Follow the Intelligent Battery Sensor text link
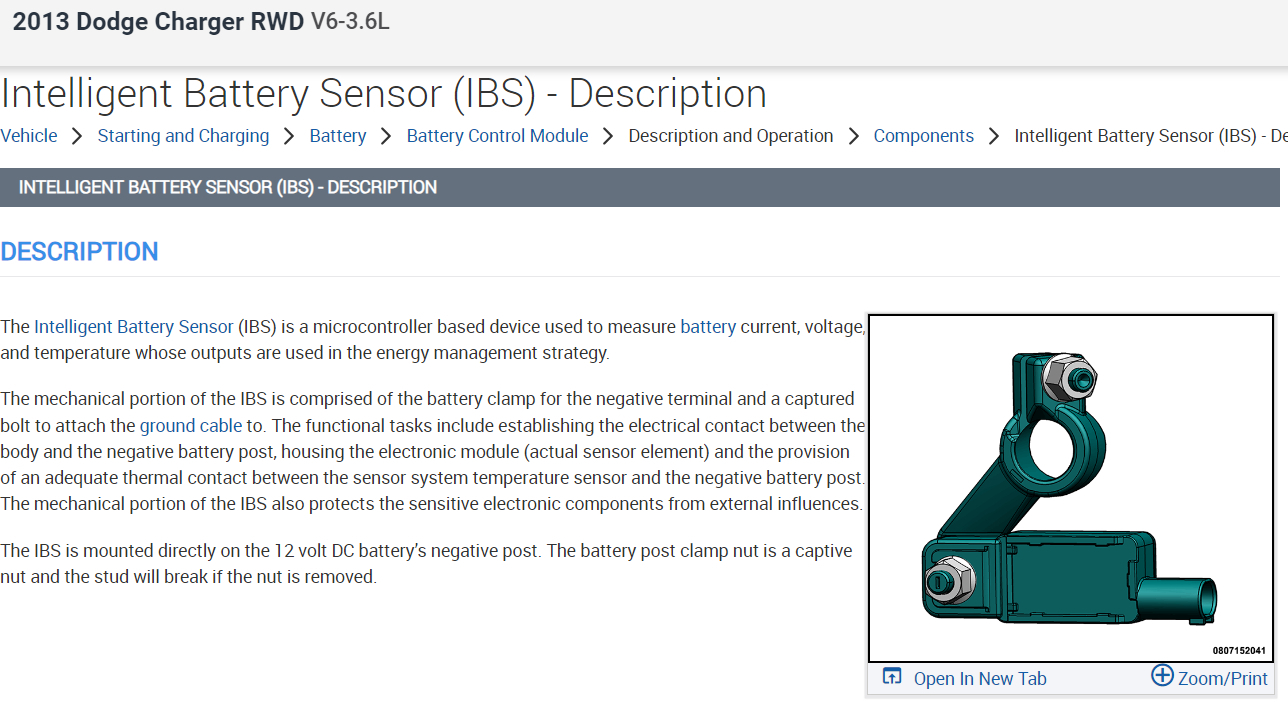 [x=134, y=327]
